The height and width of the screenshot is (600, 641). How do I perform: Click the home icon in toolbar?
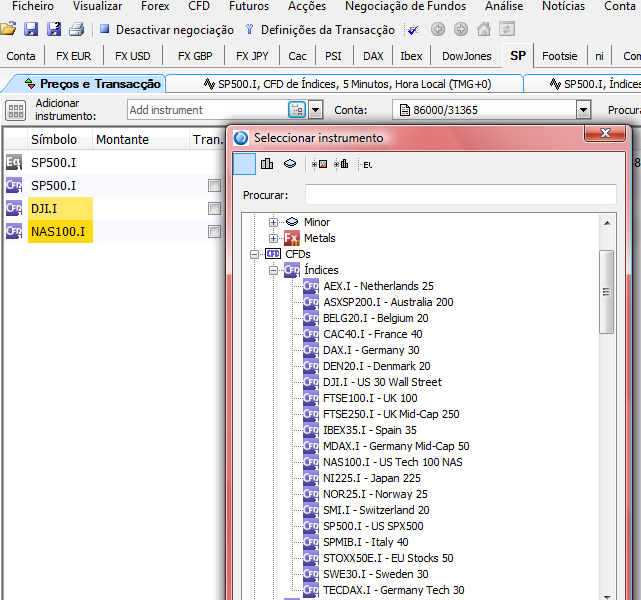point(484,29)
